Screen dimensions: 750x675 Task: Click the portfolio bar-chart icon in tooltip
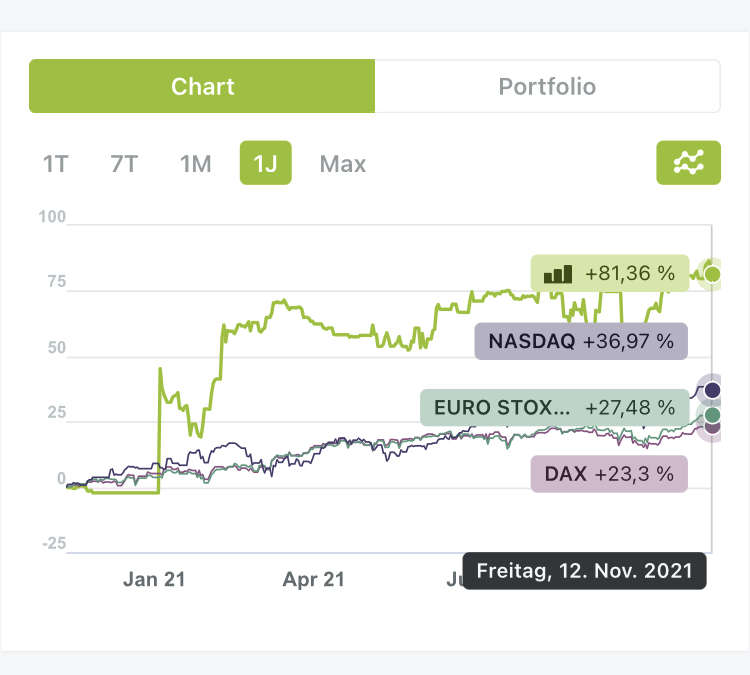pyautogui.click(x=558, y=272)
